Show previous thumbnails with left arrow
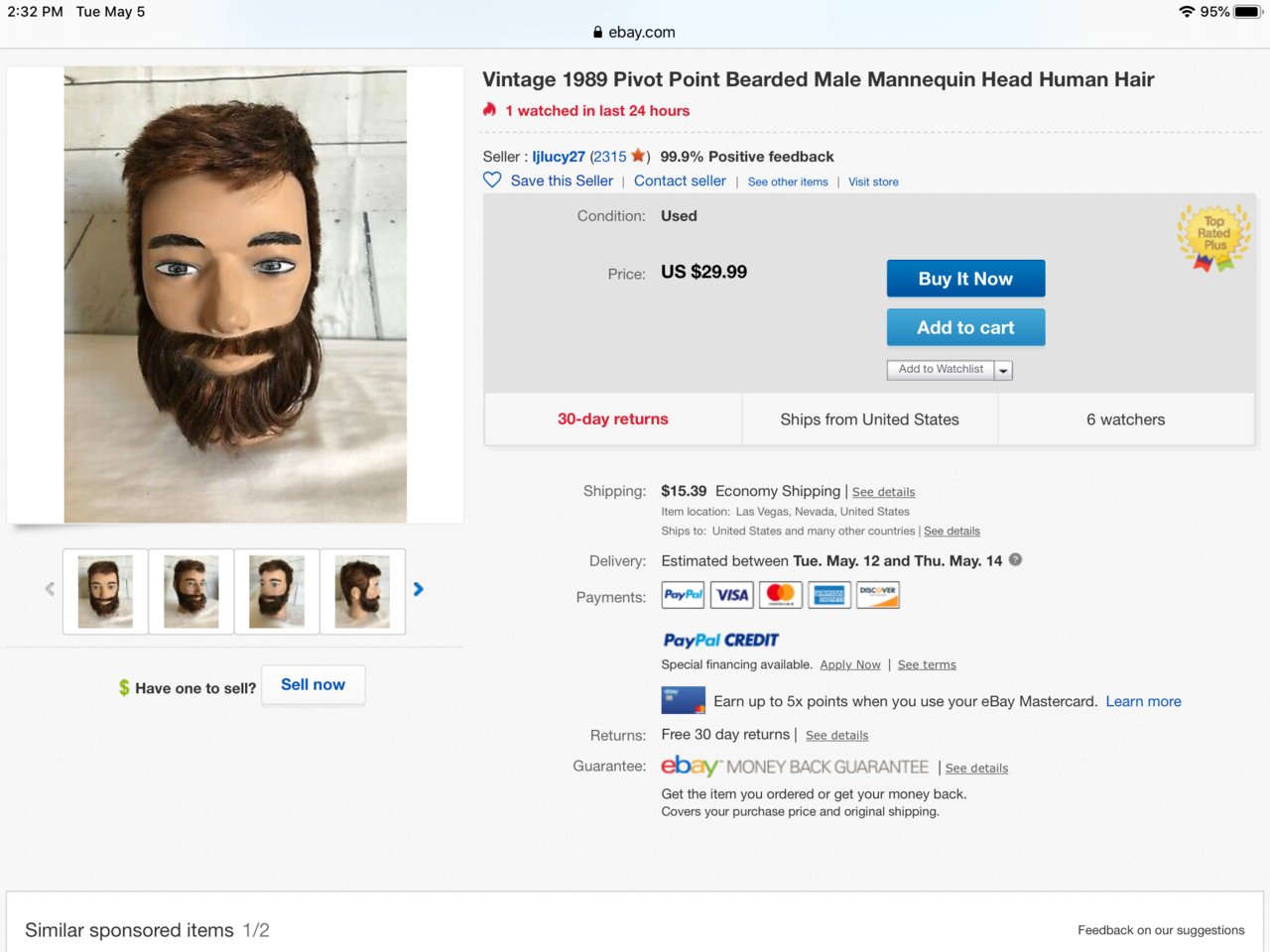This screenshot has width=1270, height=952. point(50,589)
